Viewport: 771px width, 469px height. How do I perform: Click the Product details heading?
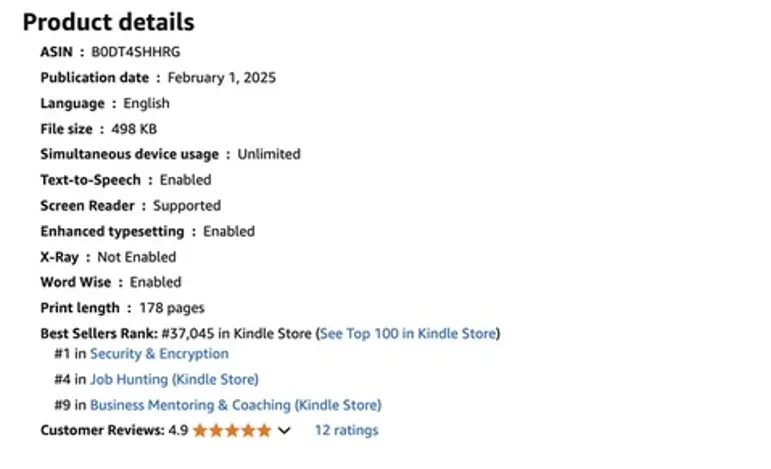click(x=109, y=22)
